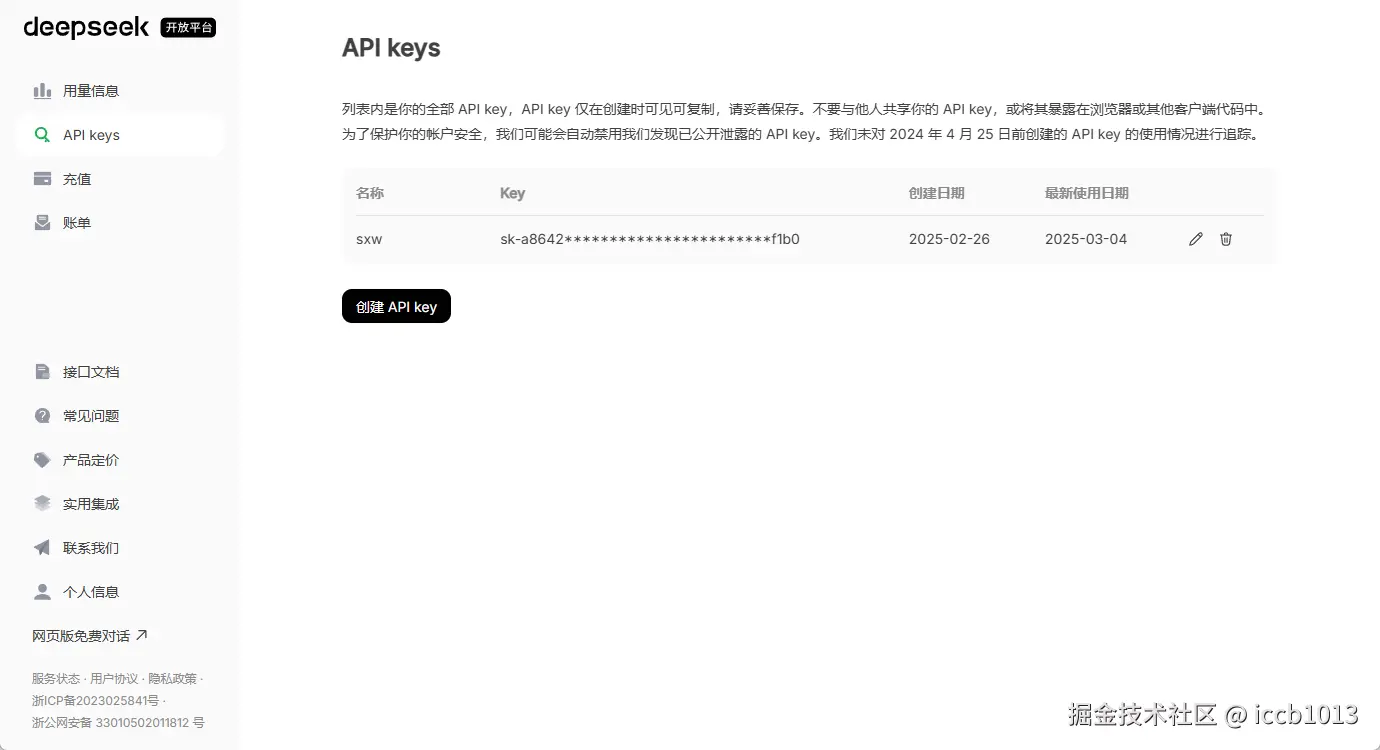The image size is (1380, 750).
Task: Delete the sxw API key
Action: coord(1226,239)
